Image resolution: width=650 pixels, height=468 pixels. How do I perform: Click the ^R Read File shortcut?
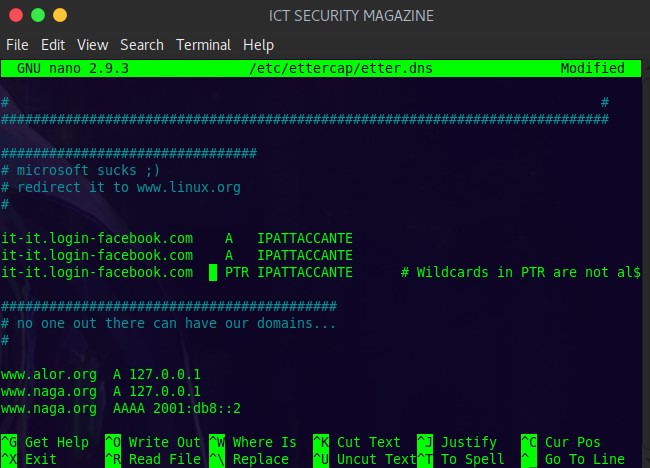(153, 459)
